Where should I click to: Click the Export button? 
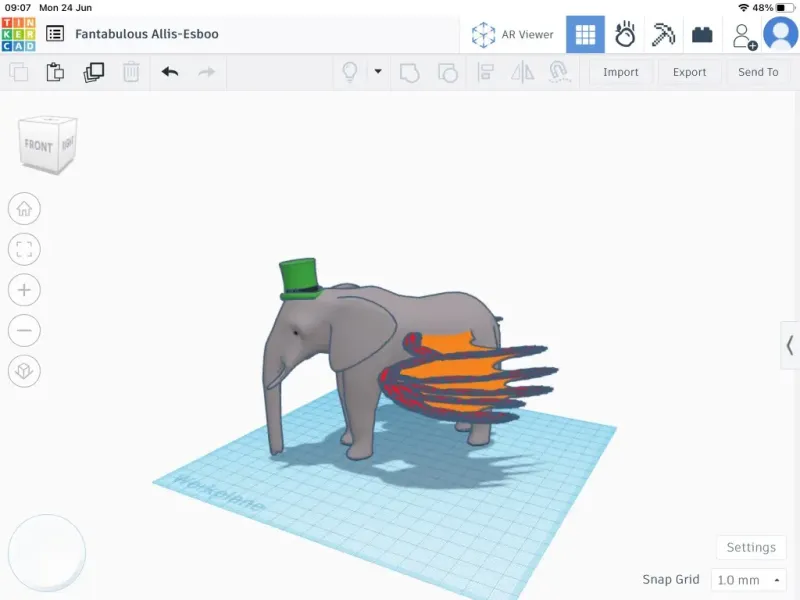[x=689, y=72]
